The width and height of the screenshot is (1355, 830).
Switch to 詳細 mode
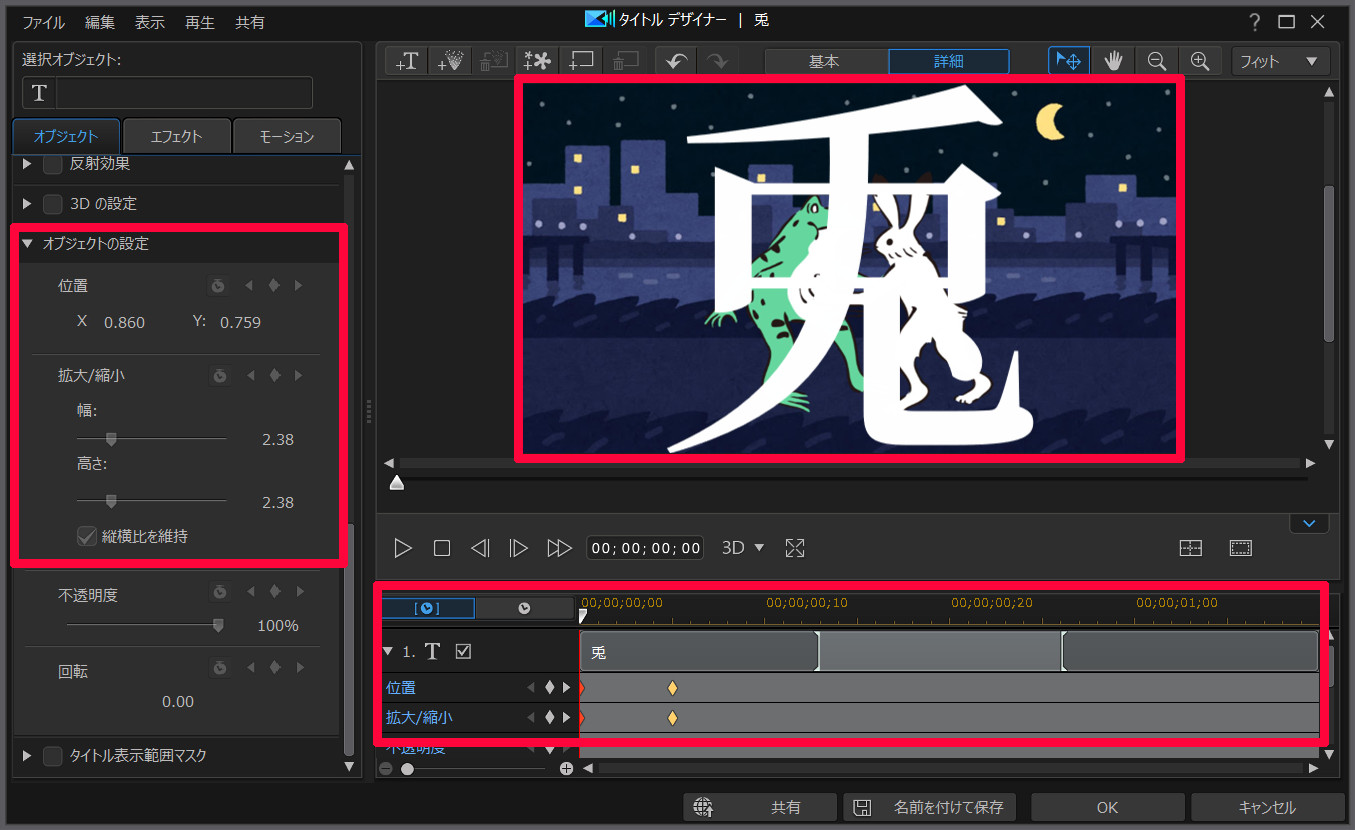(x=949, y=61)
